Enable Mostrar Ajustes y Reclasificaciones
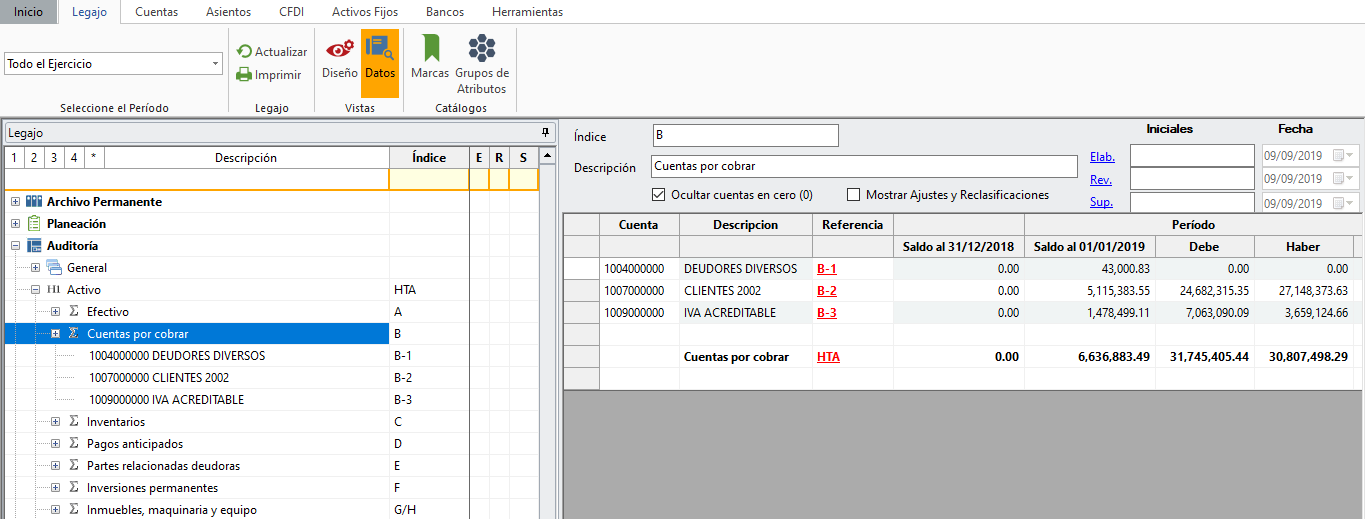1365x519 pixels. coord(854,195)
